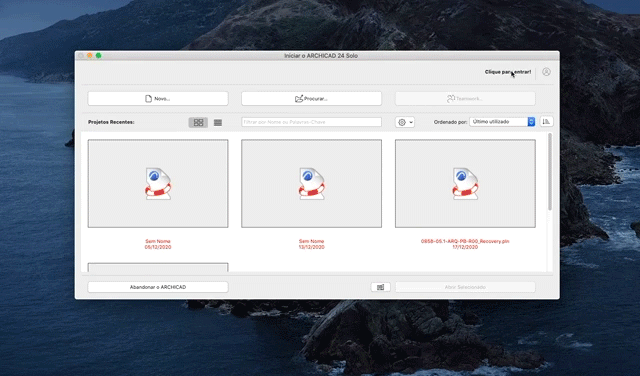Toggle the sort order direction icon
Screen dimensions: 640x376
[547, 122]
